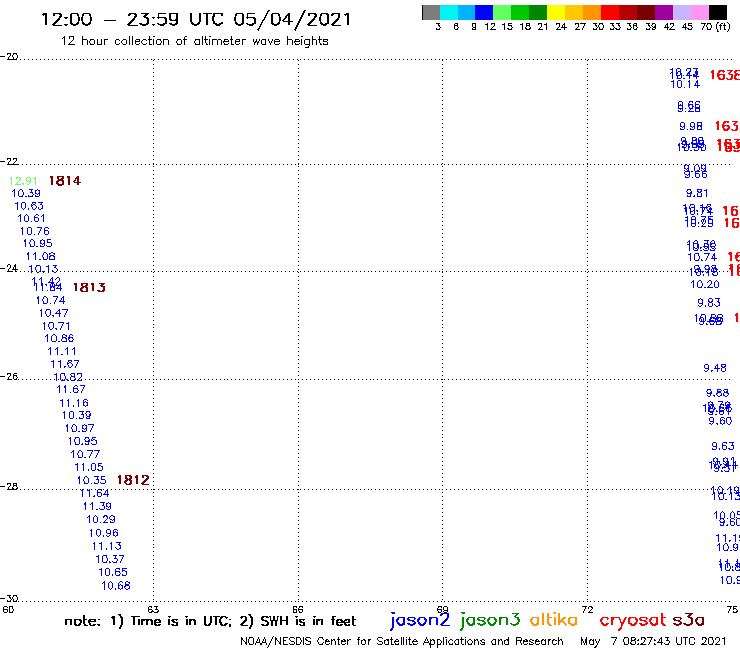This screenshot has width=740, height=650.
Task: Click the wave height value 10.77
Action: (85, 454)
